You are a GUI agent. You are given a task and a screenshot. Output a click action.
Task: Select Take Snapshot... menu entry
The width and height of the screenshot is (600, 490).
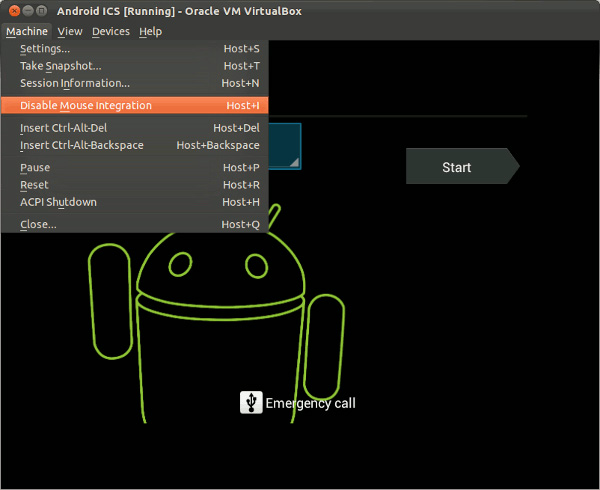tap(135, 66)
